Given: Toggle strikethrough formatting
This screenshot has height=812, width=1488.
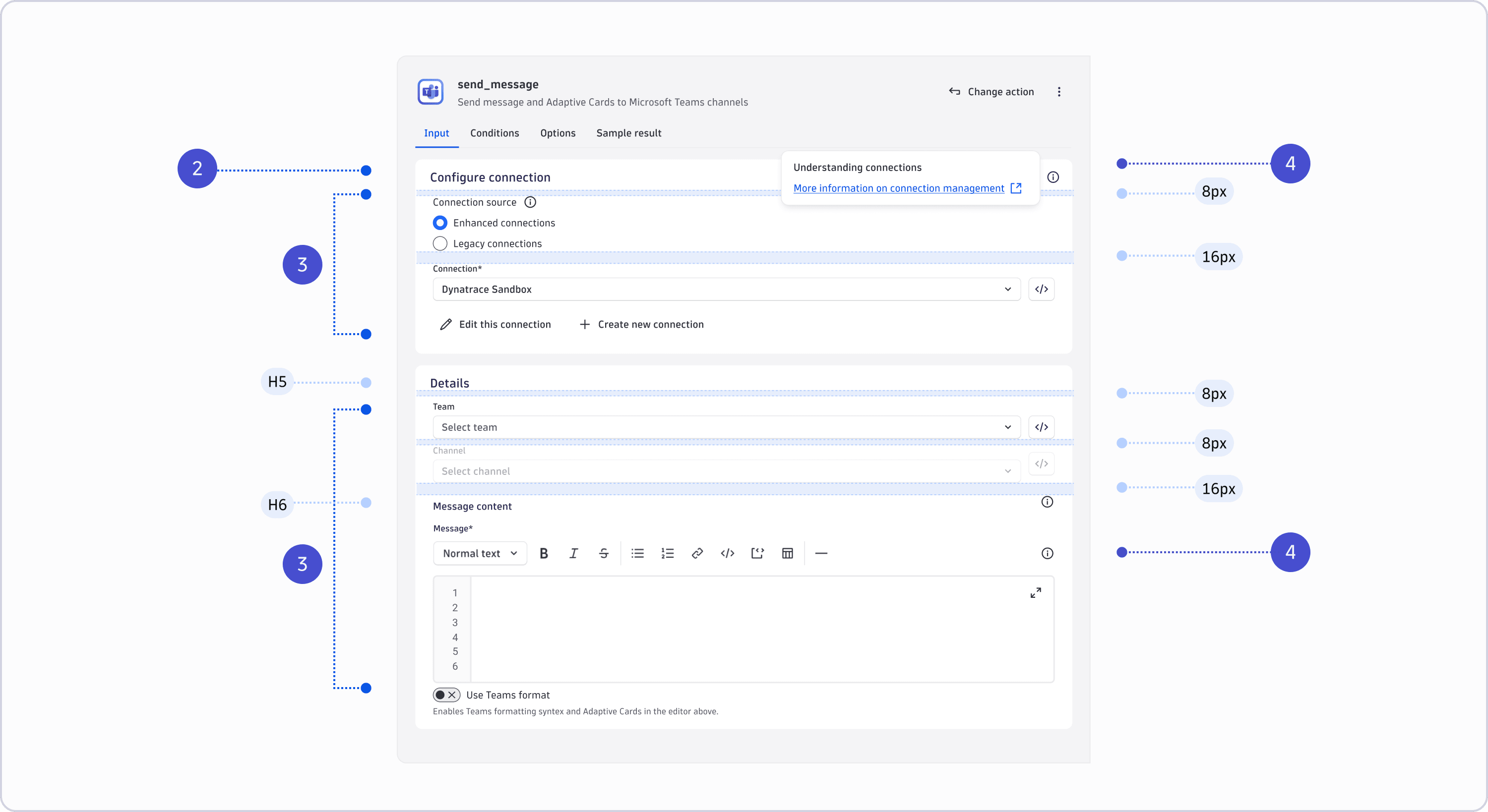Looking at the screenshot, I should coord(604,553).
